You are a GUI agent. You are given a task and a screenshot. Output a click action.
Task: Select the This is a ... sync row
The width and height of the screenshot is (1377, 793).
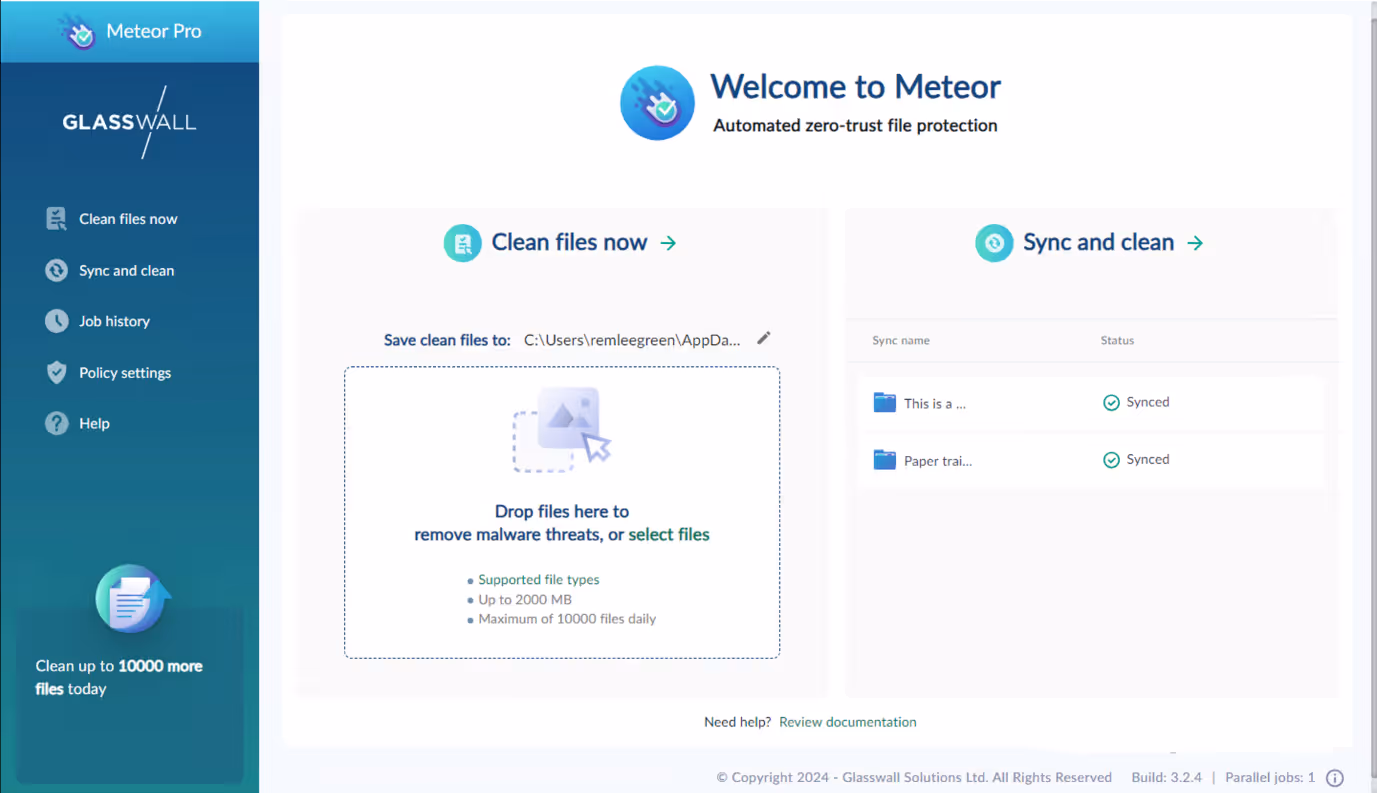click(x=1091, y=403)
